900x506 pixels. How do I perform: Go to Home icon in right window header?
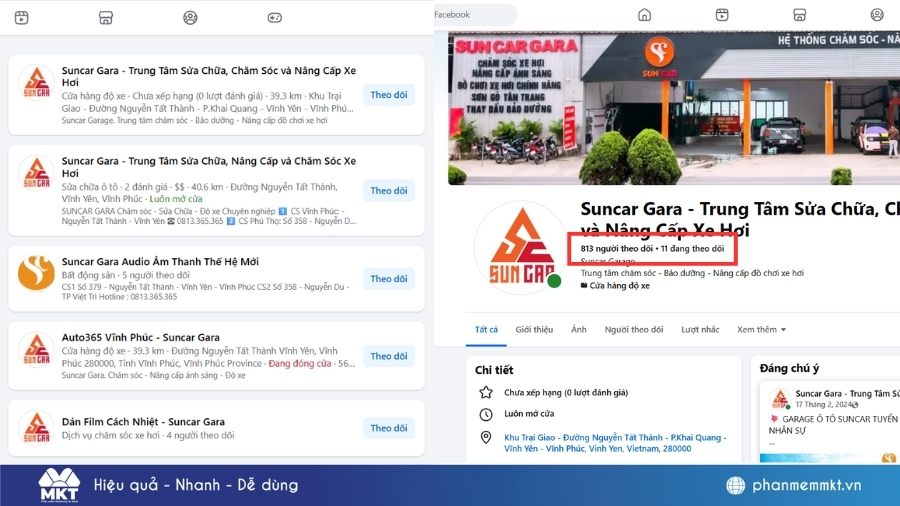(x=645, y=15)
